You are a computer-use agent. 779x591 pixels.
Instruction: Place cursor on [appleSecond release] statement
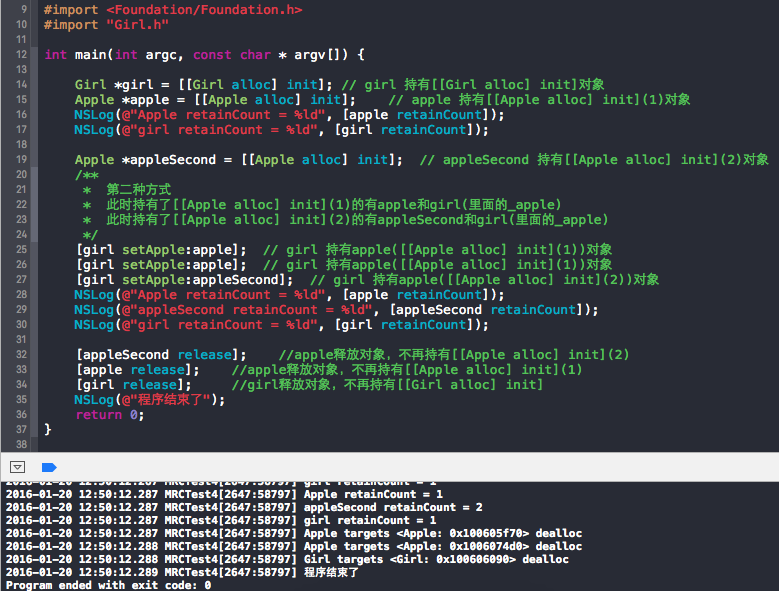pos(160,355)
